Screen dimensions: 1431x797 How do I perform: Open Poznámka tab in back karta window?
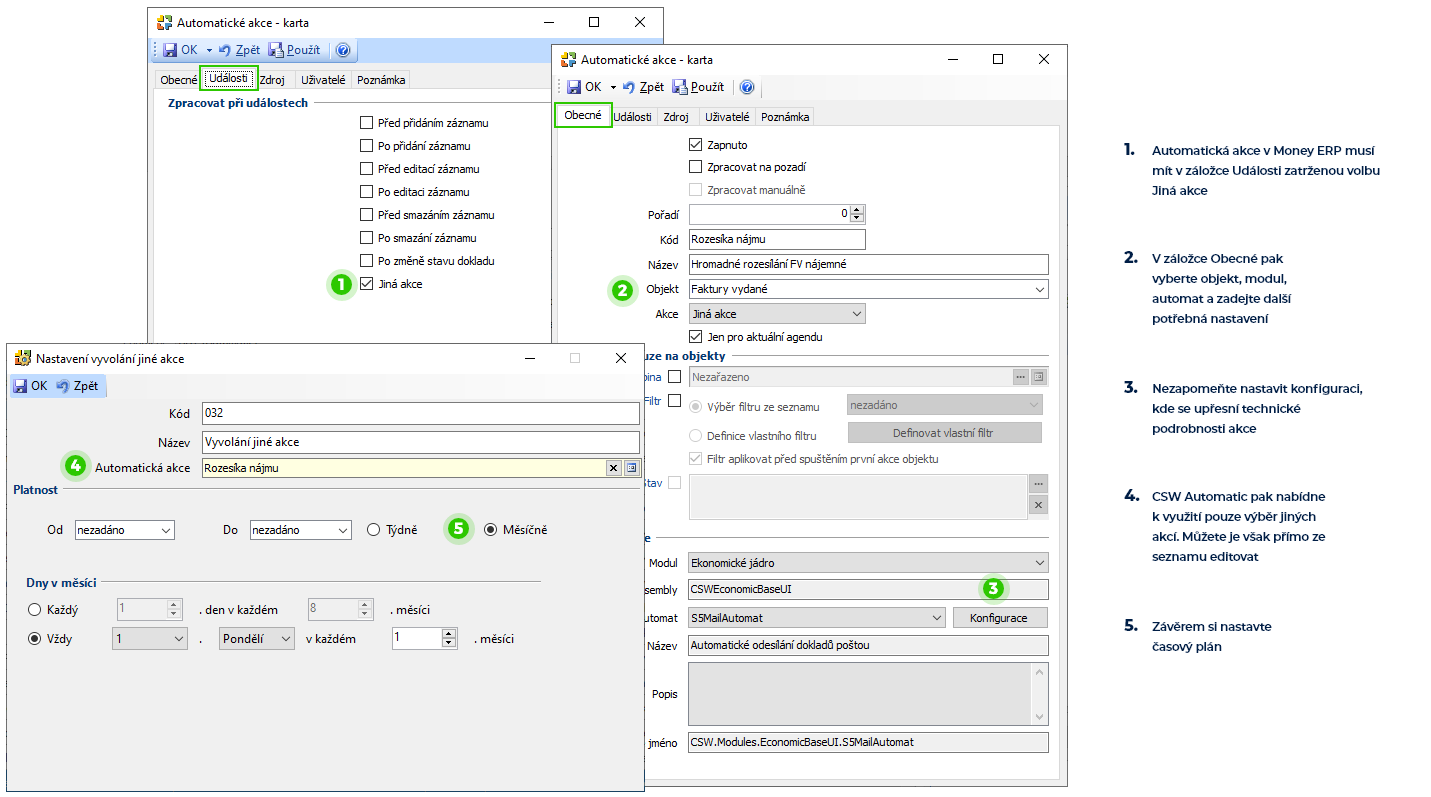[381, 80]
